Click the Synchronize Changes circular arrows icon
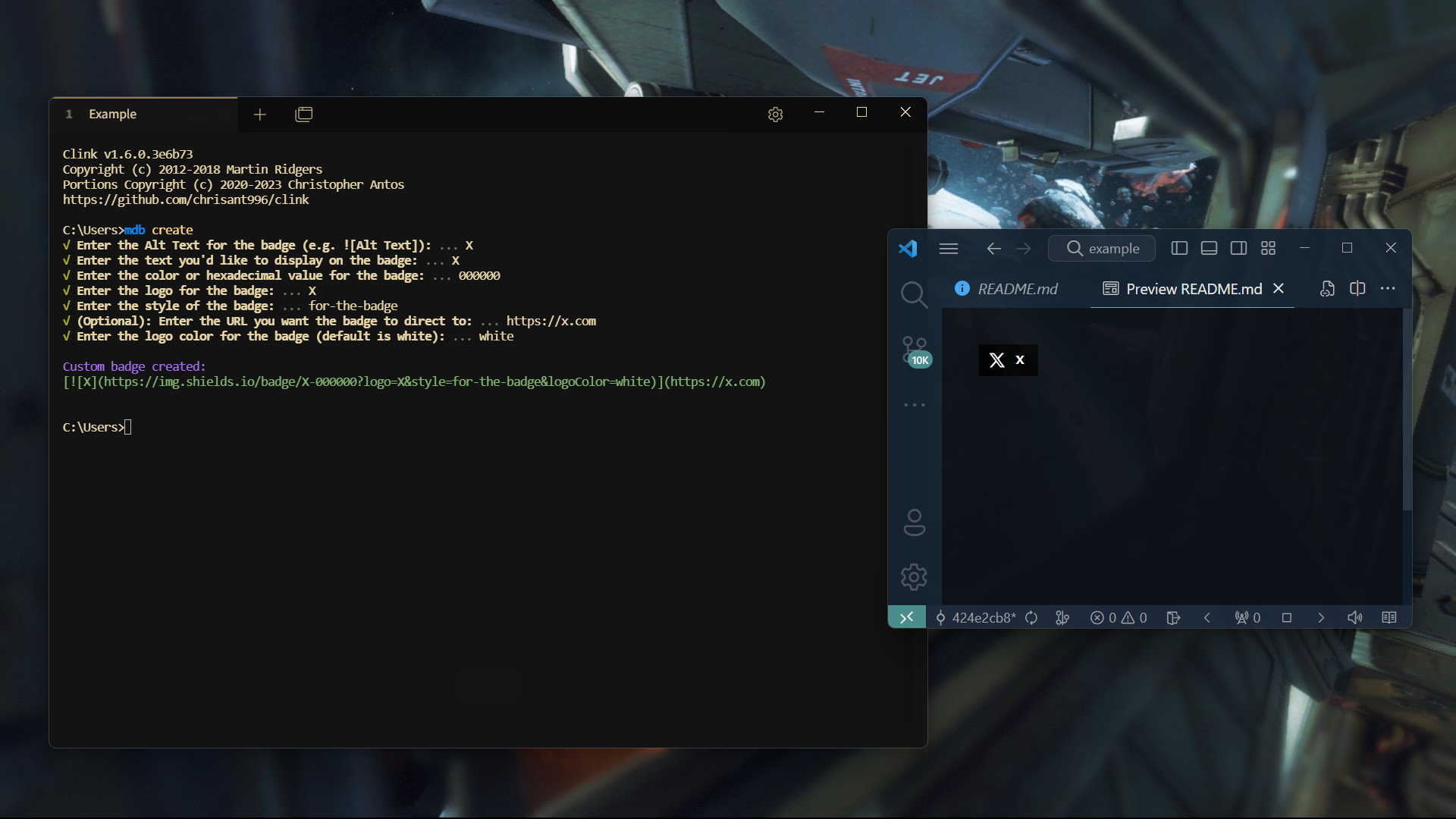1456x819 pixels. coord(1031,617)
